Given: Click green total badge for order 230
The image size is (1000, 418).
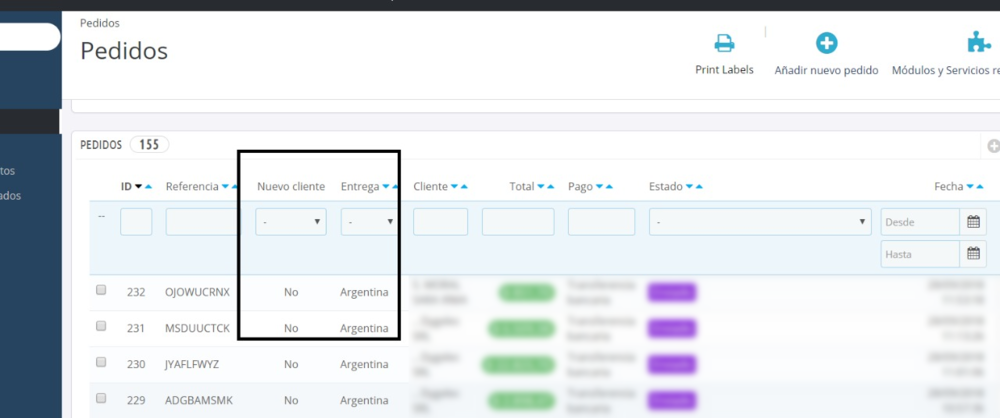Looking at the screenshot, I should pos(518,364).
